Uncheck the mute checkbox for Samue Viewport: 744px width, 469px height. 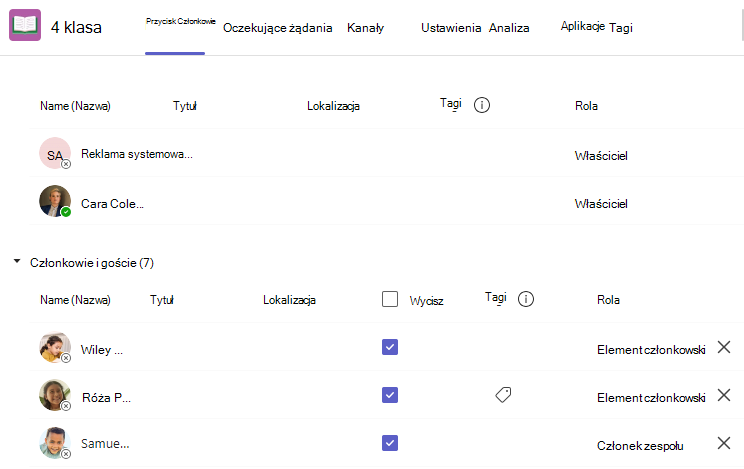click(390, 443)
